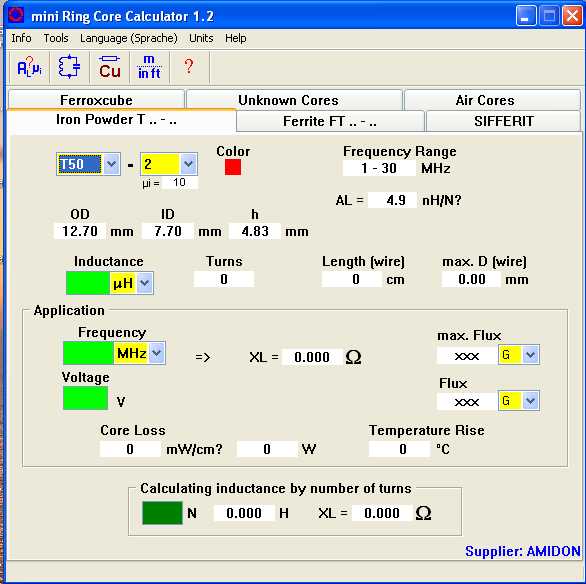Open the Cu copper wire tool icon
The height and width of the screenshot is (584, 586).
(x=110, y=68)
